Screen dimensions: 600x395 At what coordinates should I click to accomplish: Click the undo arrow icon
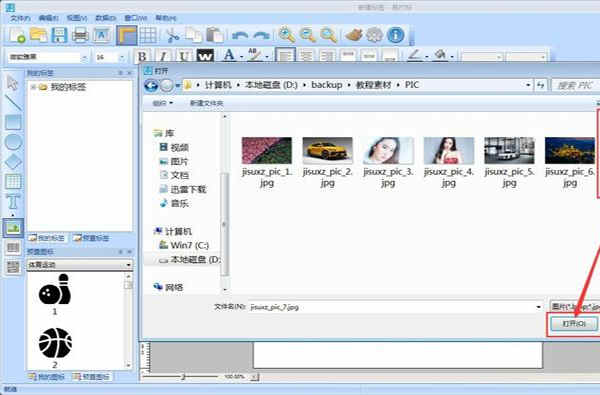coord(240,36)
